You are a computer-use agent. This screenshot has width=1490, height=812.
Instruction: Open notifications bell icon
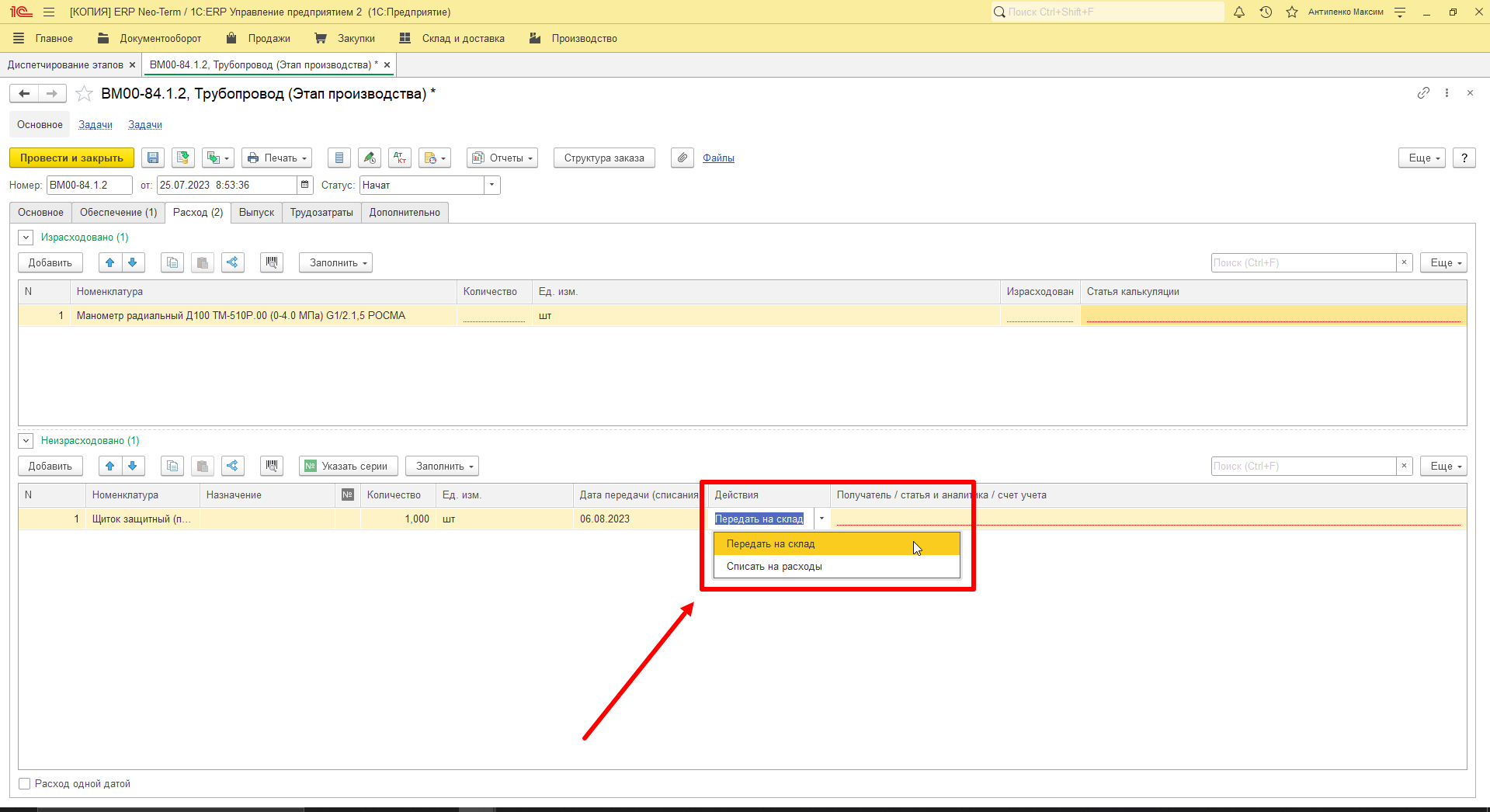coord(1239,12)
